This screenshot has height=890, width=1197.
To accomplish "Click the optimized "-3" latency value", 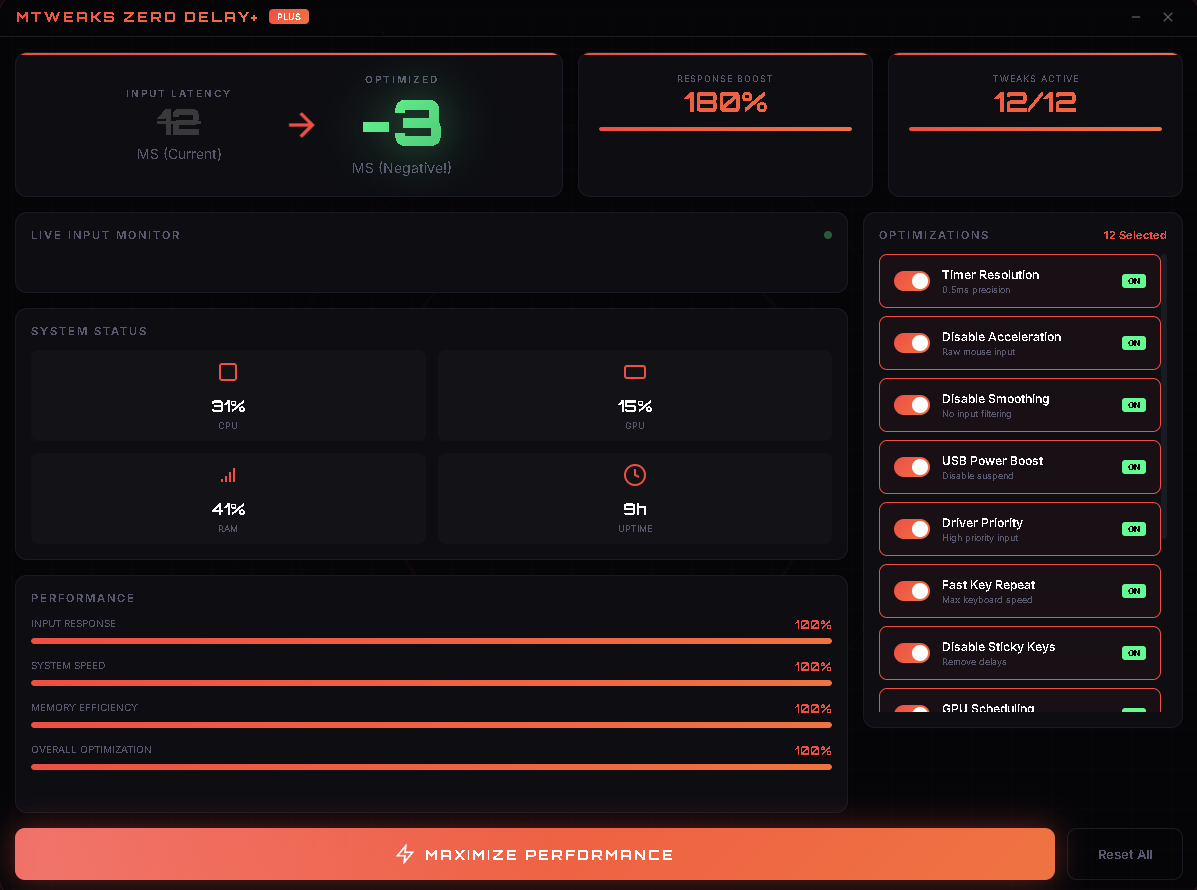I will tap(402, 123).
